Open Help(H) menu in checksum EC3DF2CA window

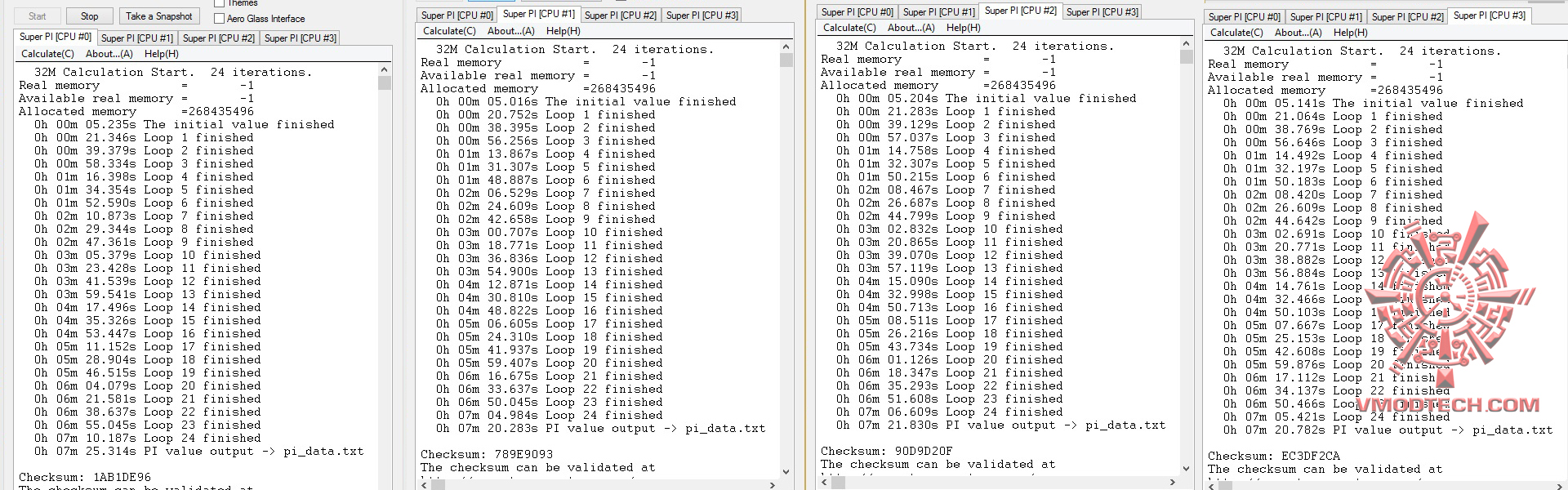(1351, 33)
